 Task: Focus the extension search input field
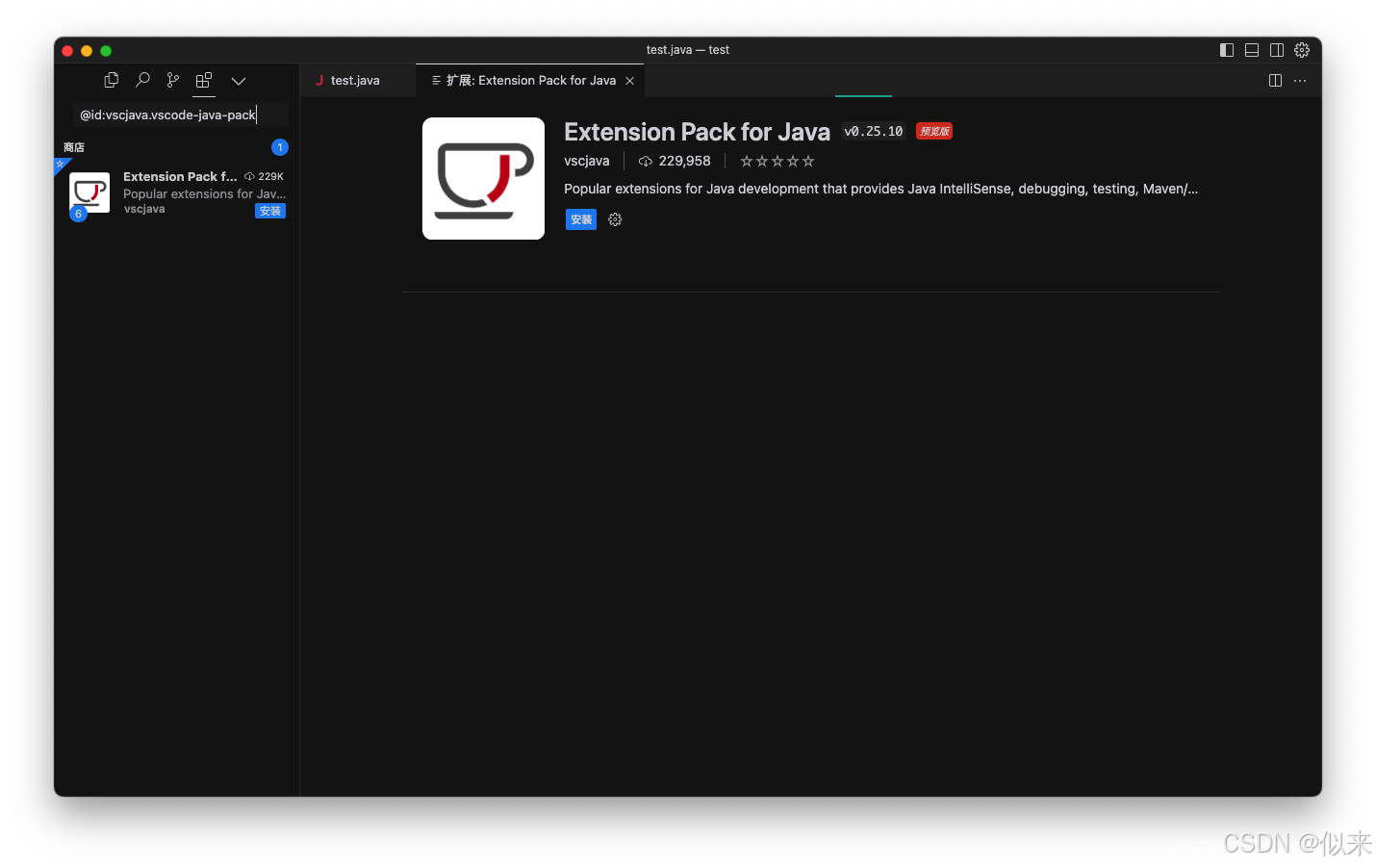pos(181,115)
